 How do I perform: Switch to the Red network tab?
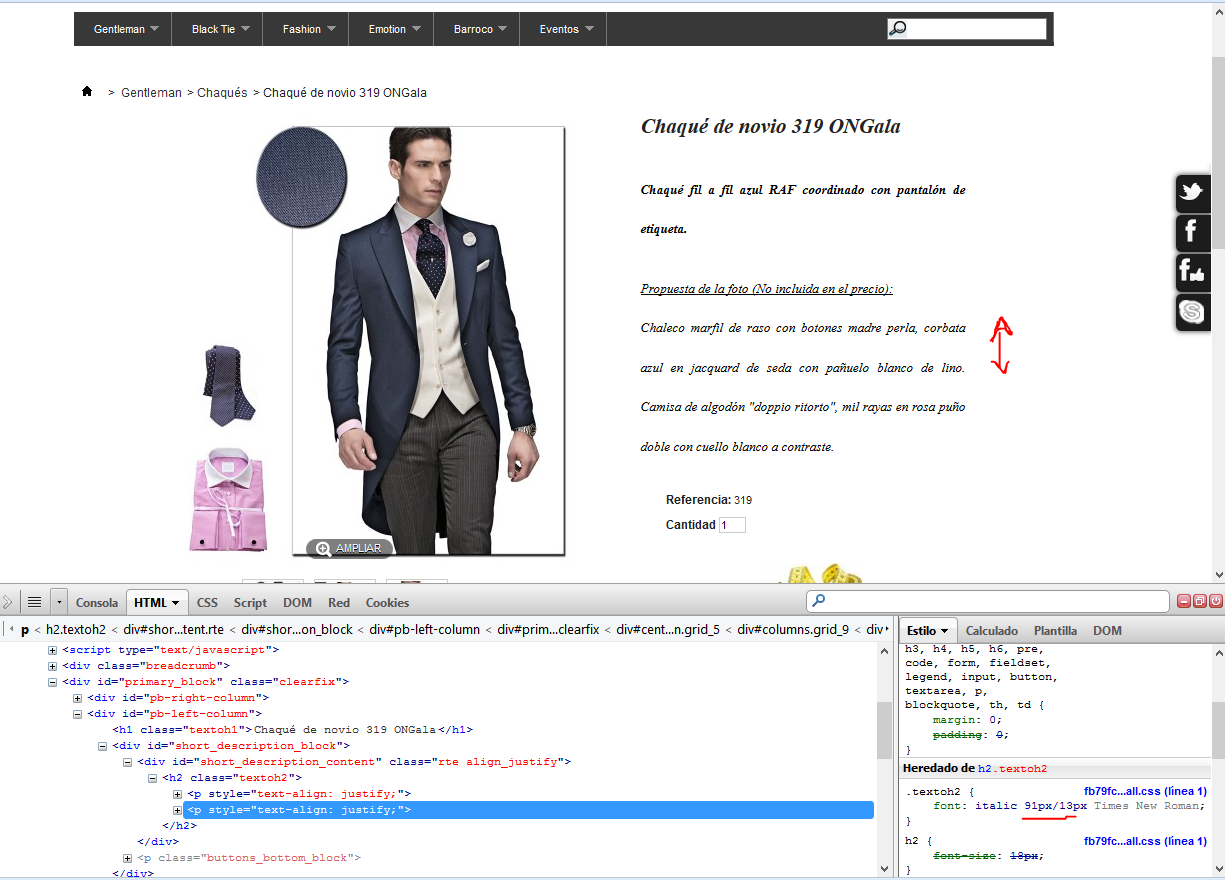[x=339, y=602]
